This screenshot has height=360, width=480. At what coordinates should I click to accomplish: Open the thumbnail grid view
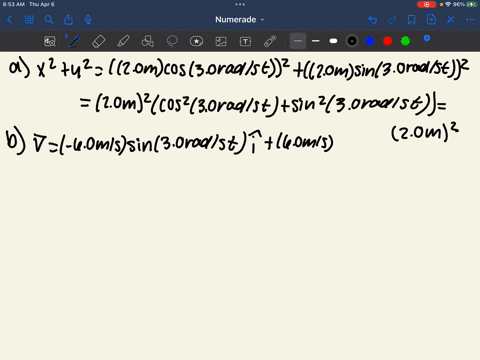(29, 20)
